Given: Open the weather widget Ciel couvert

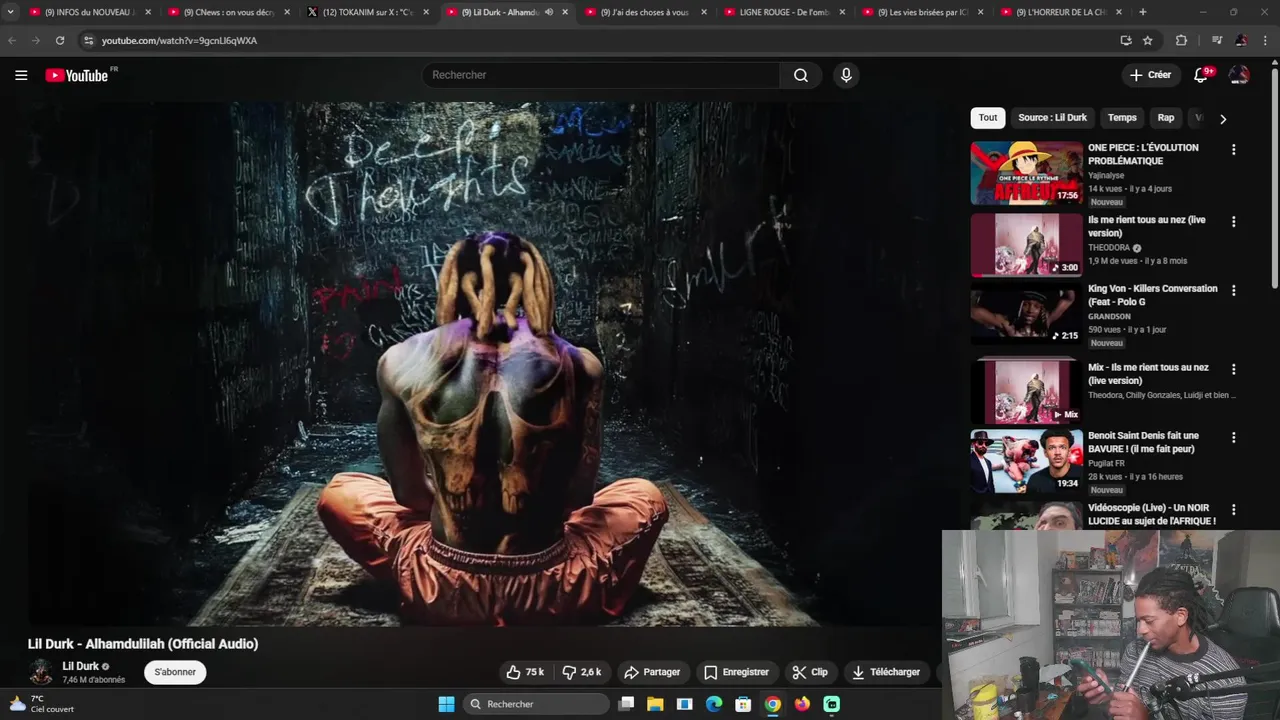Looking at the screenshot, I should [42, 704].
